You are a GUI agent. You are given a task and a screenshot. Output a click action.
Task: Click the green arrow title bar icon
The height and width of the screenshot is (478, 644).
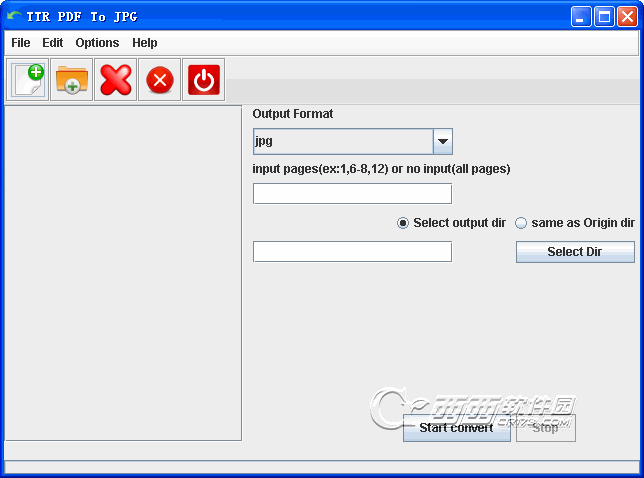(14, 16)
